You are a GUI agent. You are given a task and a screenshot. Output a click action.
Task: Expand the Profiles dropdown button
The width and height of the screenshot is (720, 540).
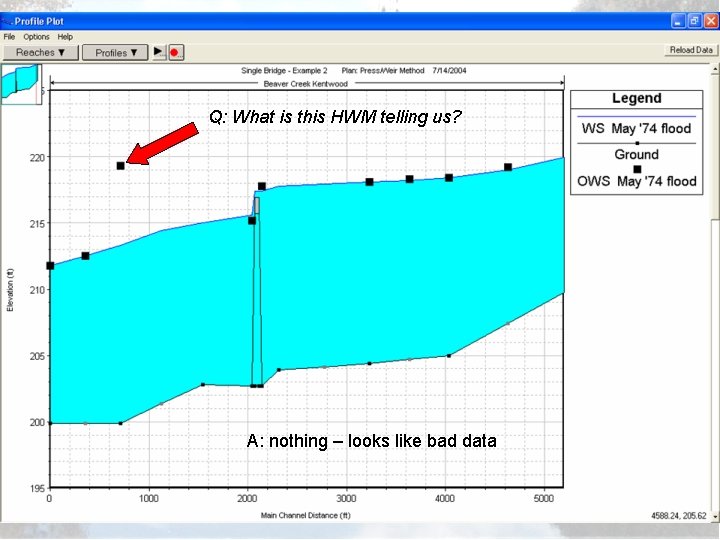pos(115,53)
